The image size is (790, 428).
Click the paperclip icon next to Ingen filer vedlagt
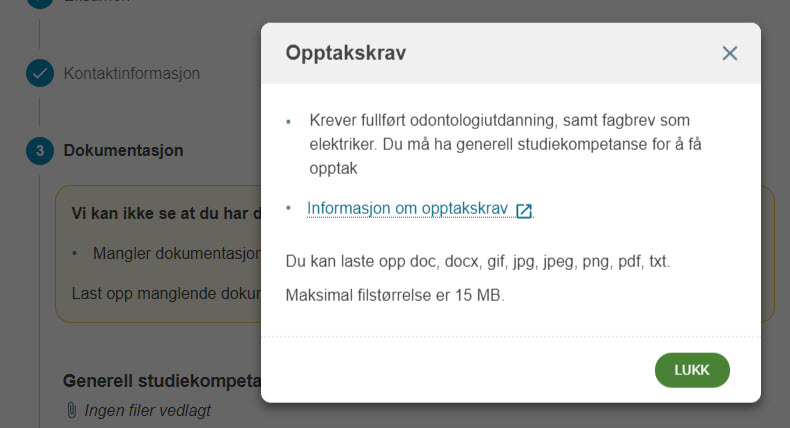coord(72,410)
